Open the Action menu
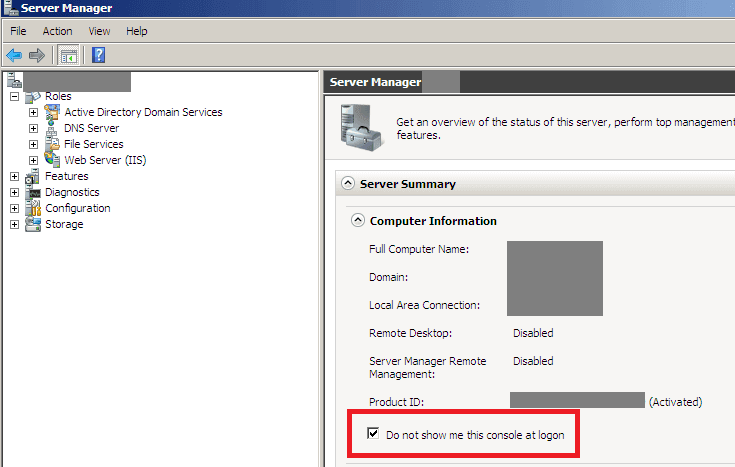 (x=57, y=31)
